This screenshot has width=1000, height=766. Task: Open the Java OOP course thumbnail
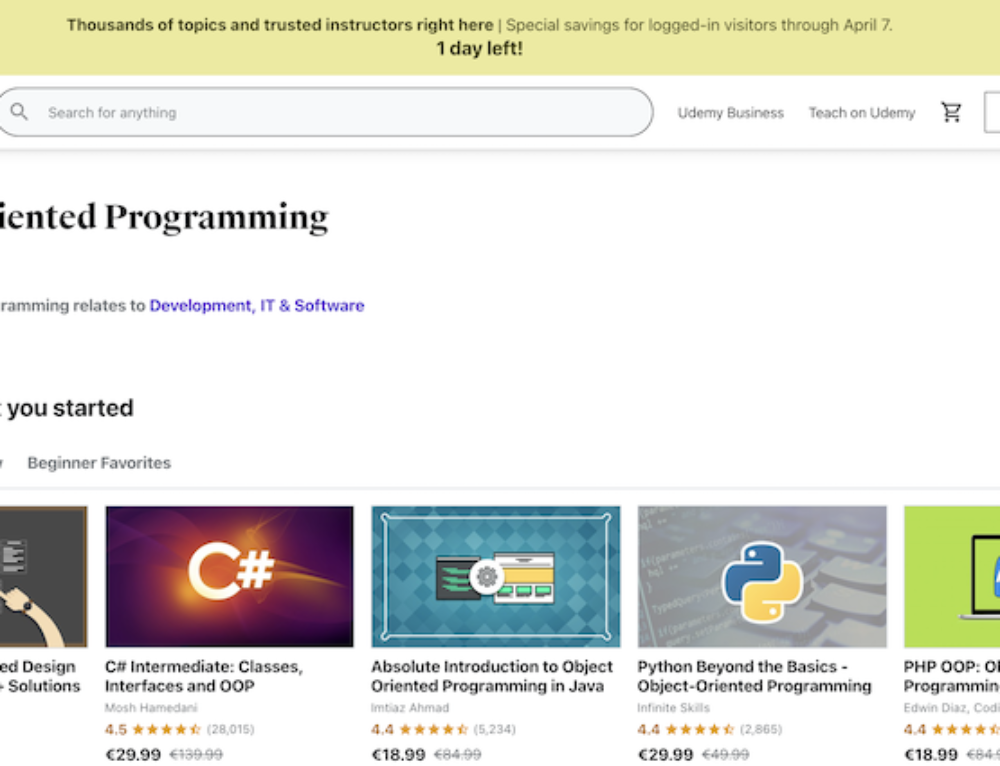point(495,576)
